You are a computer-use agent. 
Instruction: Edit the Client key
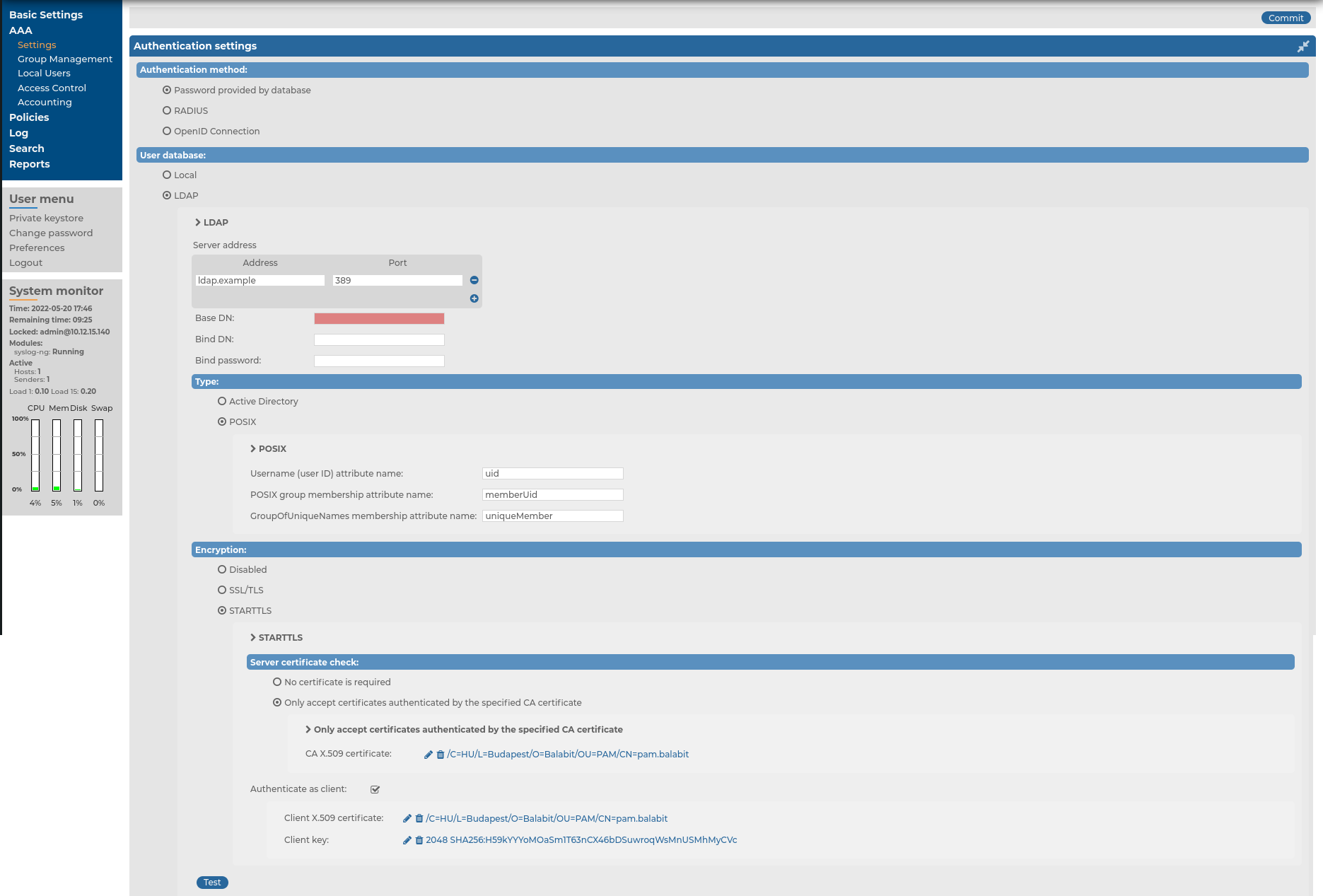click(407, 840)
